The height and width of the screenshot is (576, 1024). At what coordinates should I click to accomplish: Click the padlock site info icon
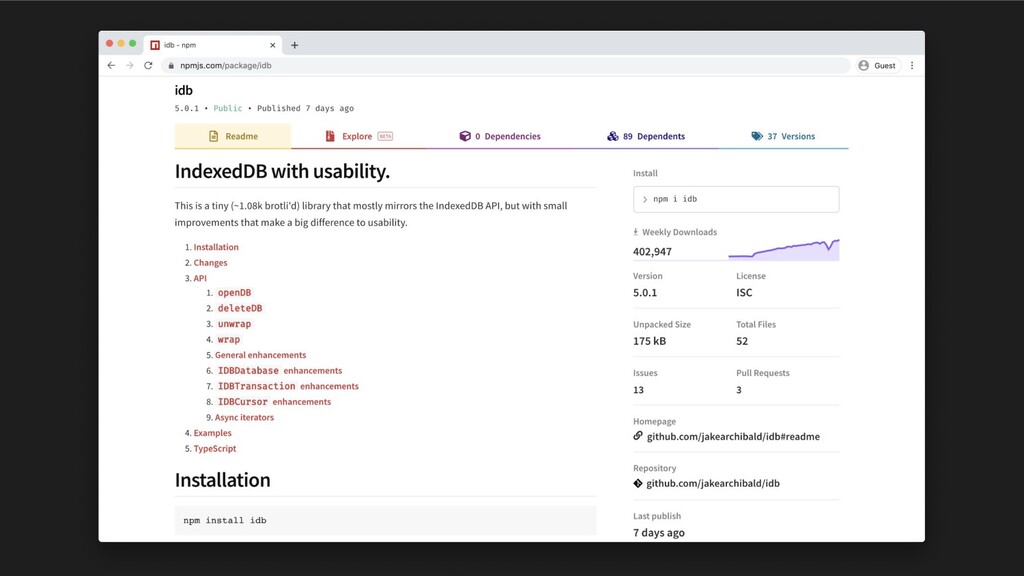[x=171, y=65]
